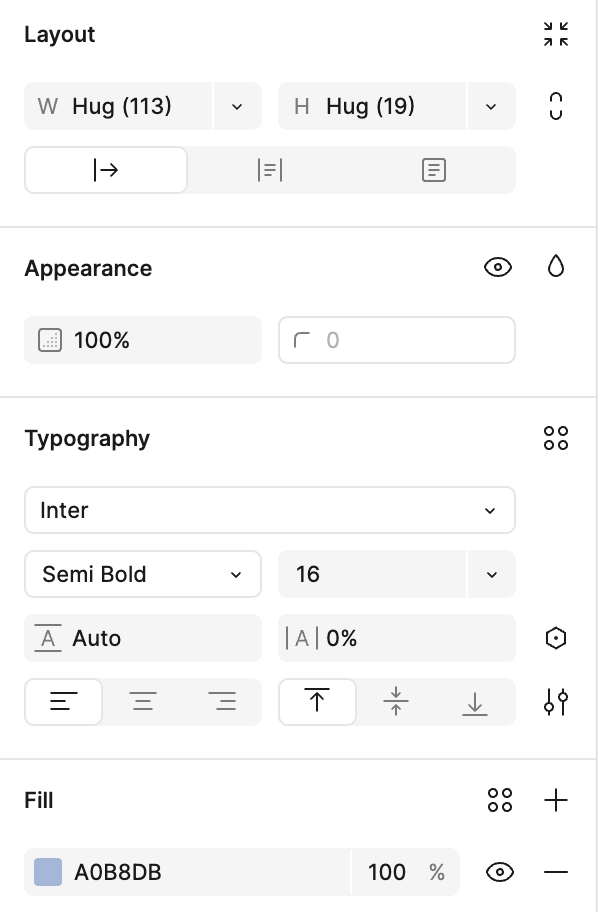Viewport: 598px width, 912px height.
Task: Expand the width Hug (113) dropdown arrow
Action: (x=237, y=106)
